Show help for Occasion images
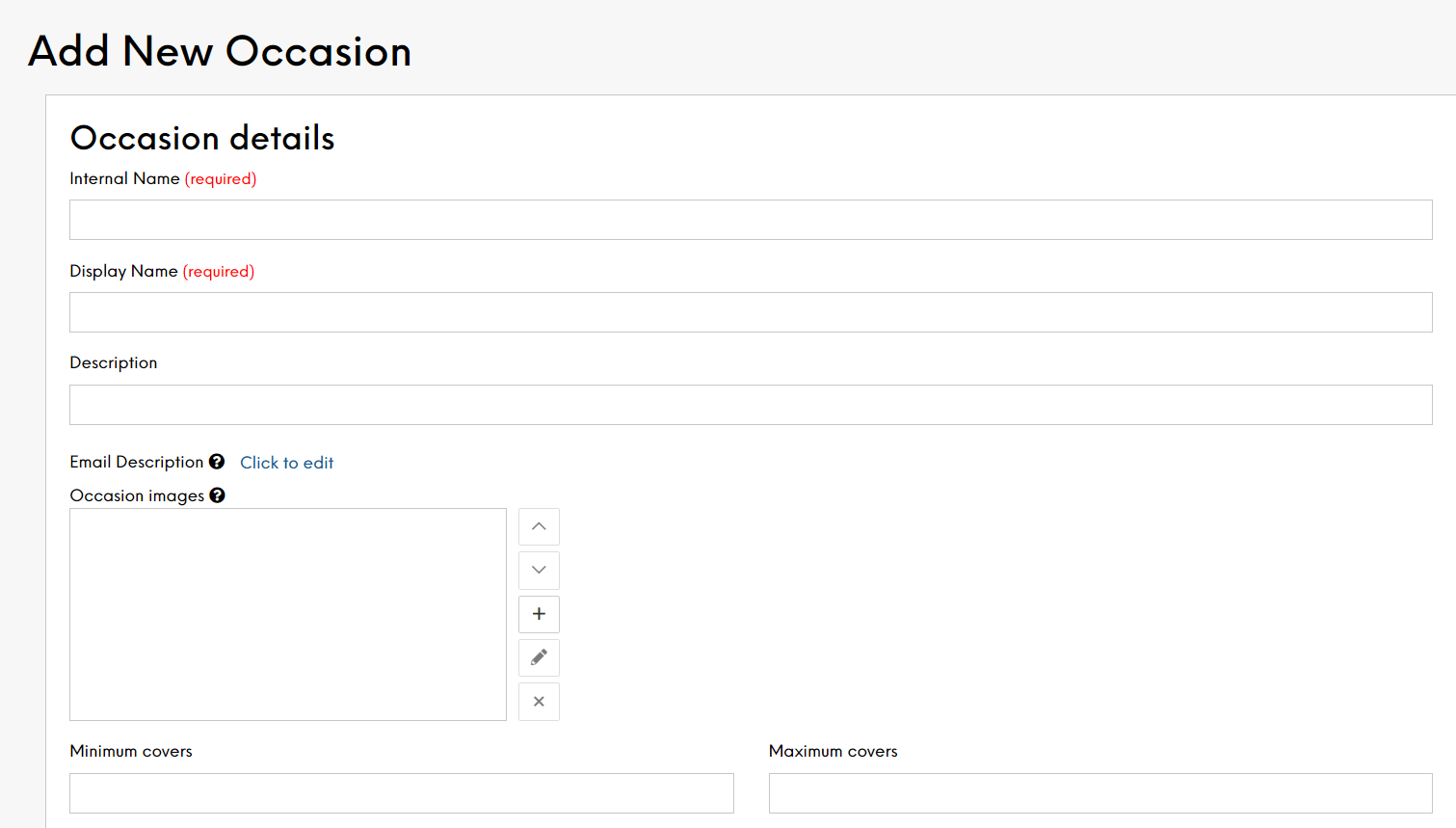 [x=217, y=495]
